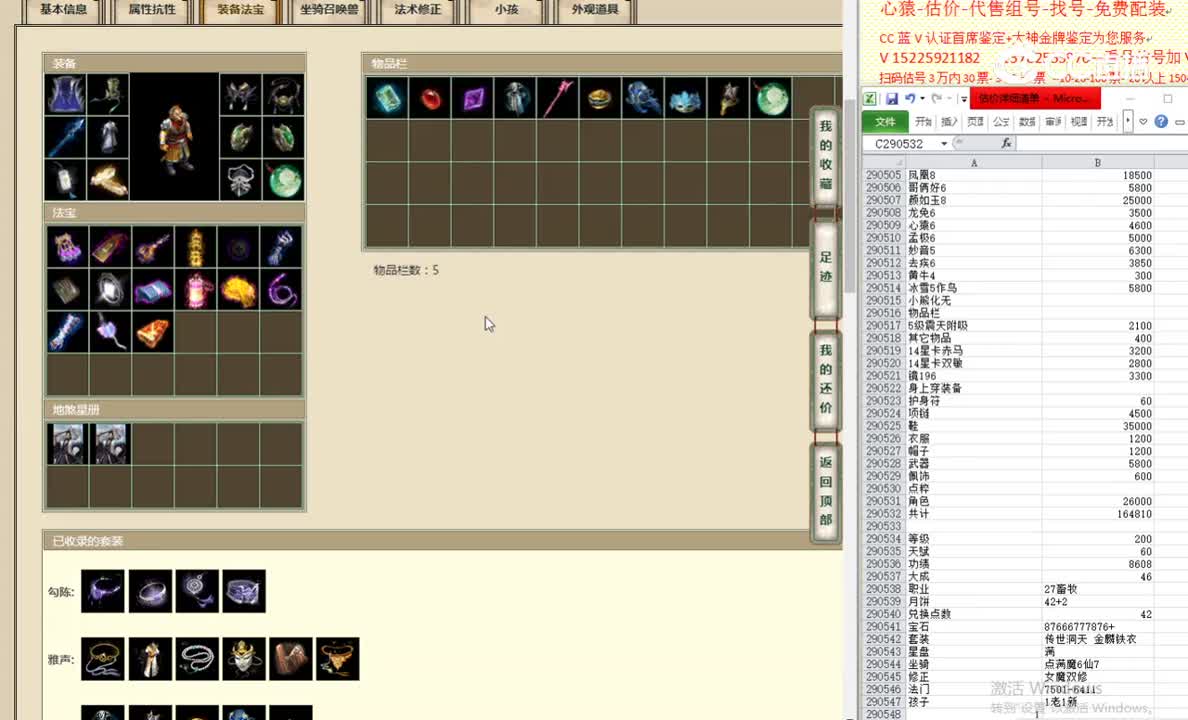The width and height of the screenshot is (1188, 720).
Task: Switch to the 基本信息 tab
Action: (x=63, y=10)
